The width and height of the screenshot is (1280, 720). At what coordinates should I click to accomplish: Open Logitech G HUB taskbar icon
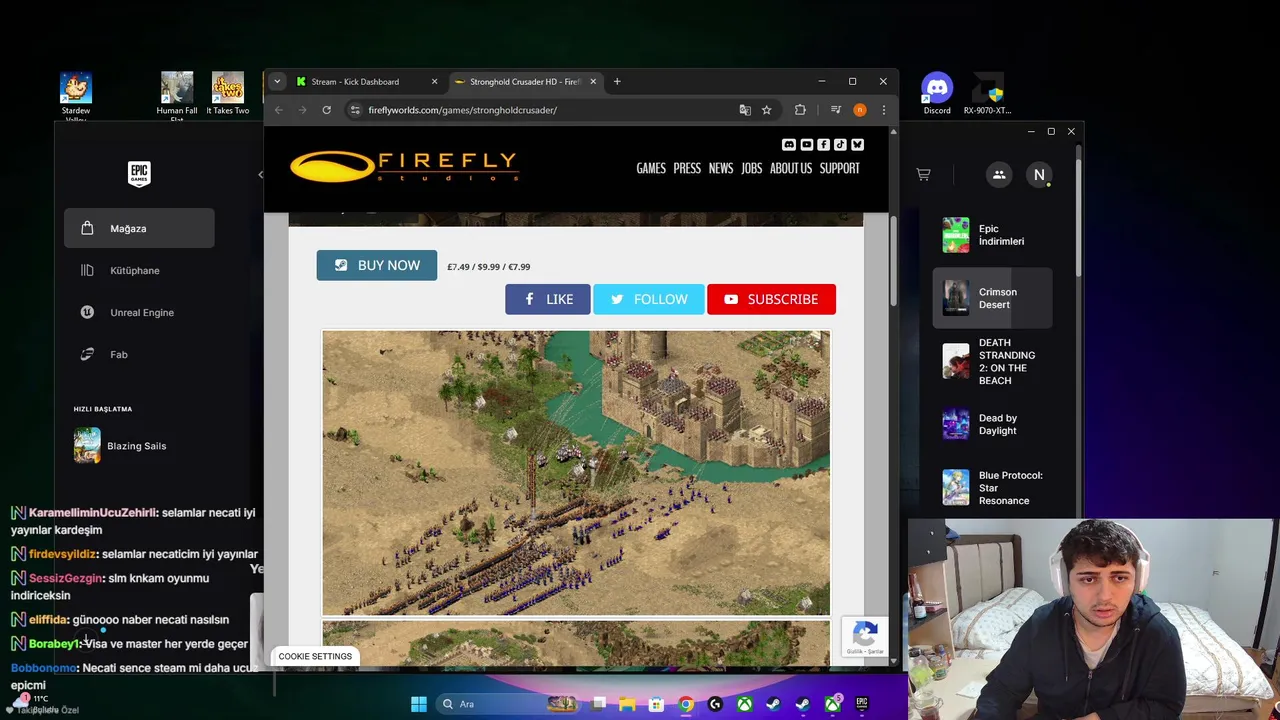pos(715,704)
